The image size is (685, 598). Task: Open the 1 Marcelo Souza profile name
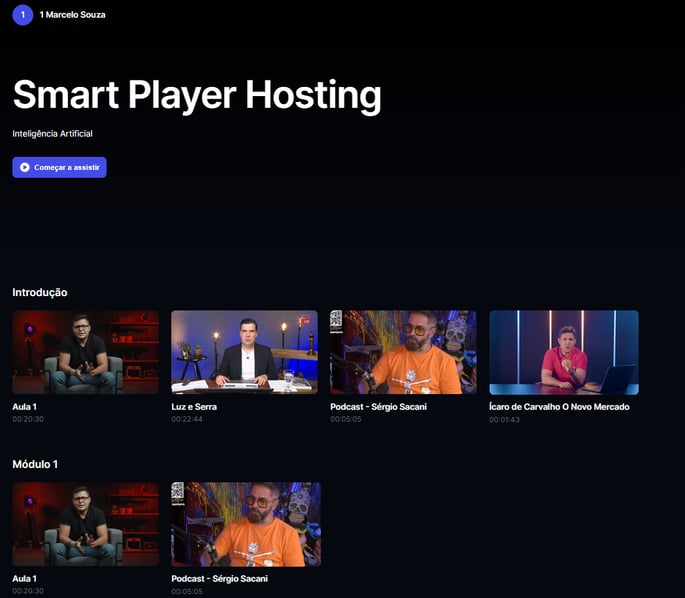click(73, 15)
